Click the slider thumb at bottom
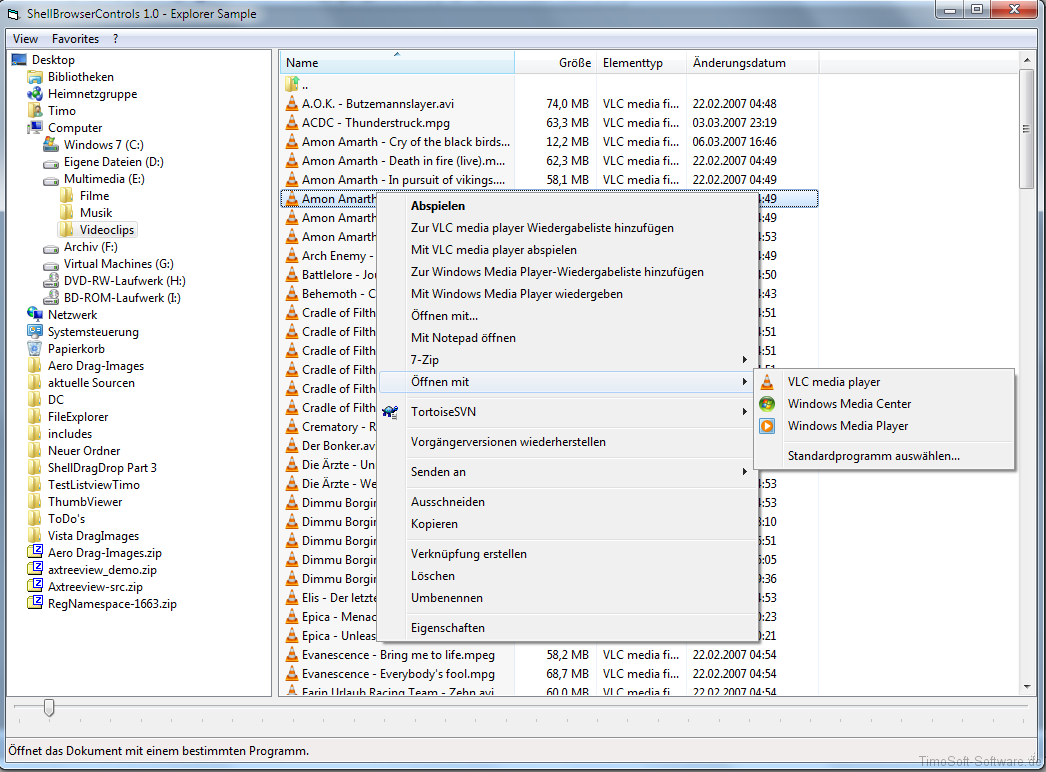Screen dimensions: 1046x772 (49, 707)
